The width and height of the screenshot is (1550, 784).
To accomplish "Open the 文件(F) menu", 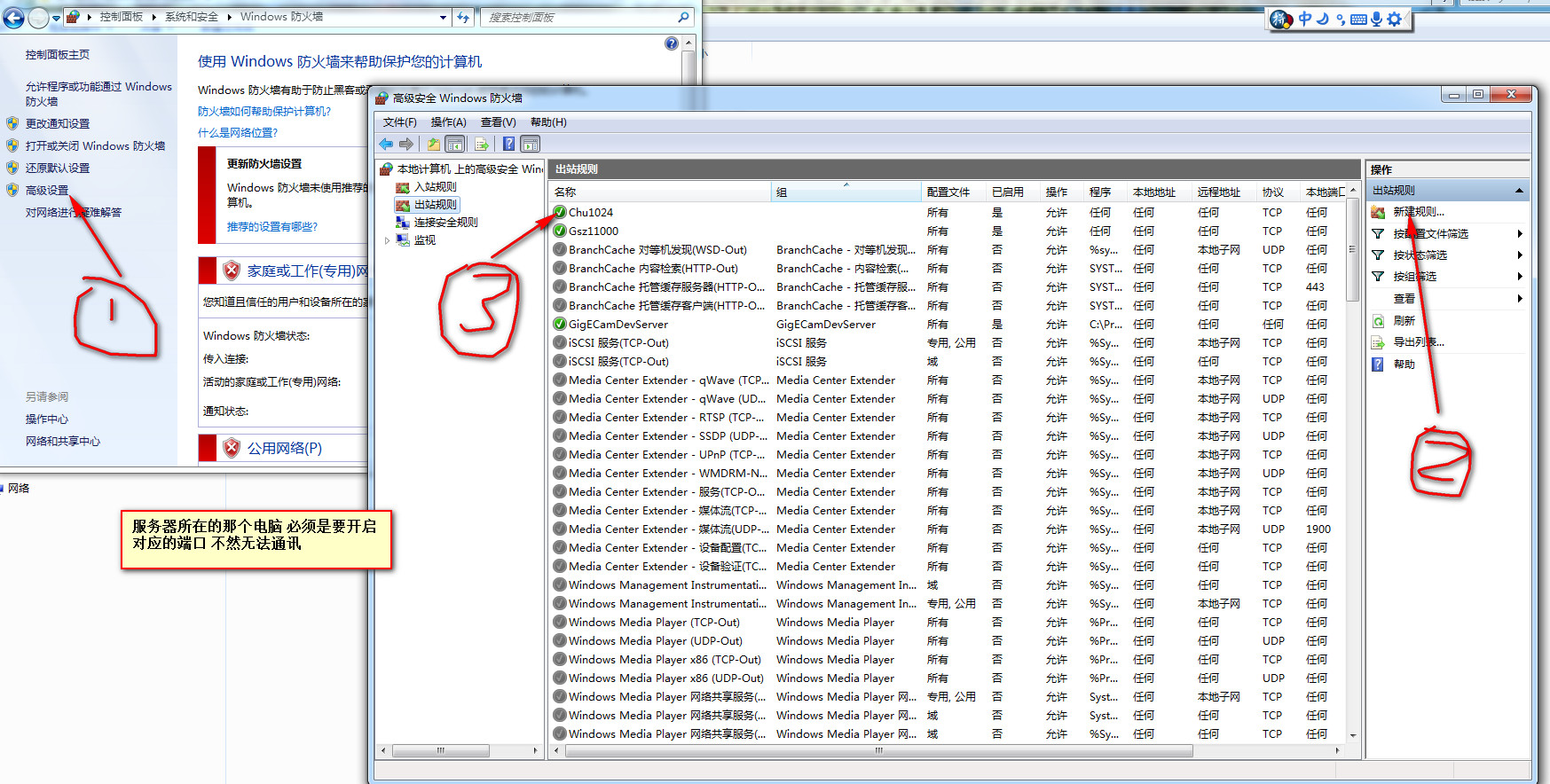I will pyautogui.click(x=399, y=122).
